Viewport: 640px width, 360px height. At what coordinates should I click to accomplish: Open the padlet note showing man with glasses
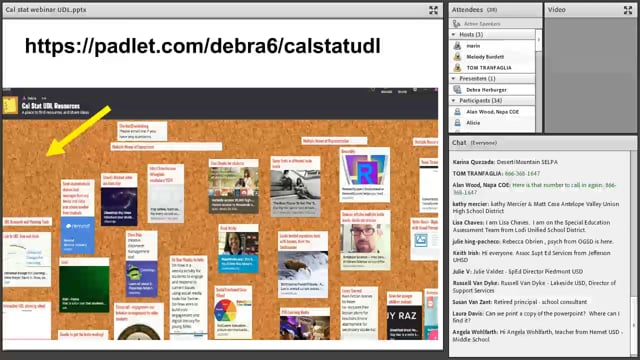pos(365,240)
